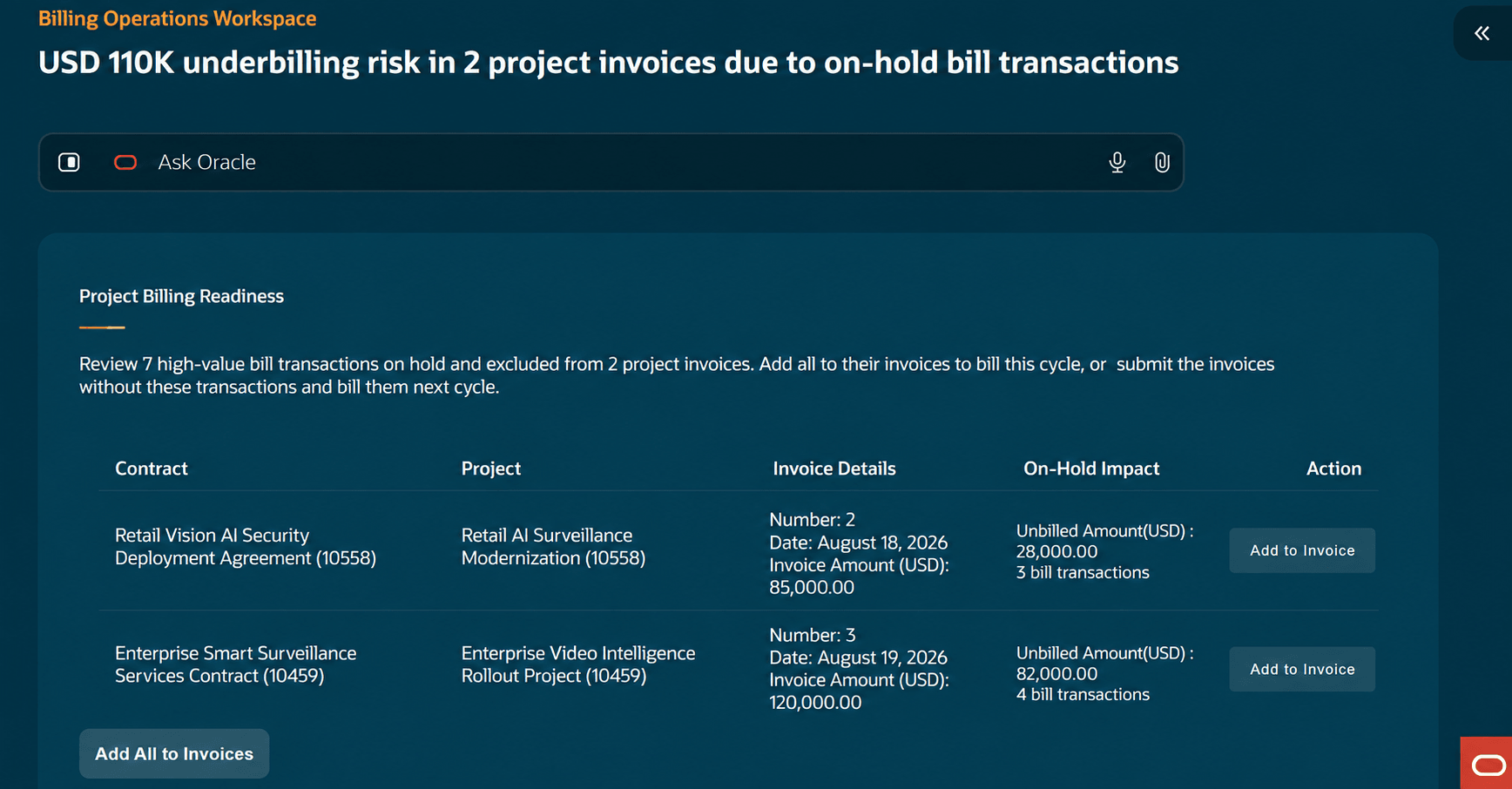
Task: Open the red Oracle assistant button
Action: point(1487,764)
